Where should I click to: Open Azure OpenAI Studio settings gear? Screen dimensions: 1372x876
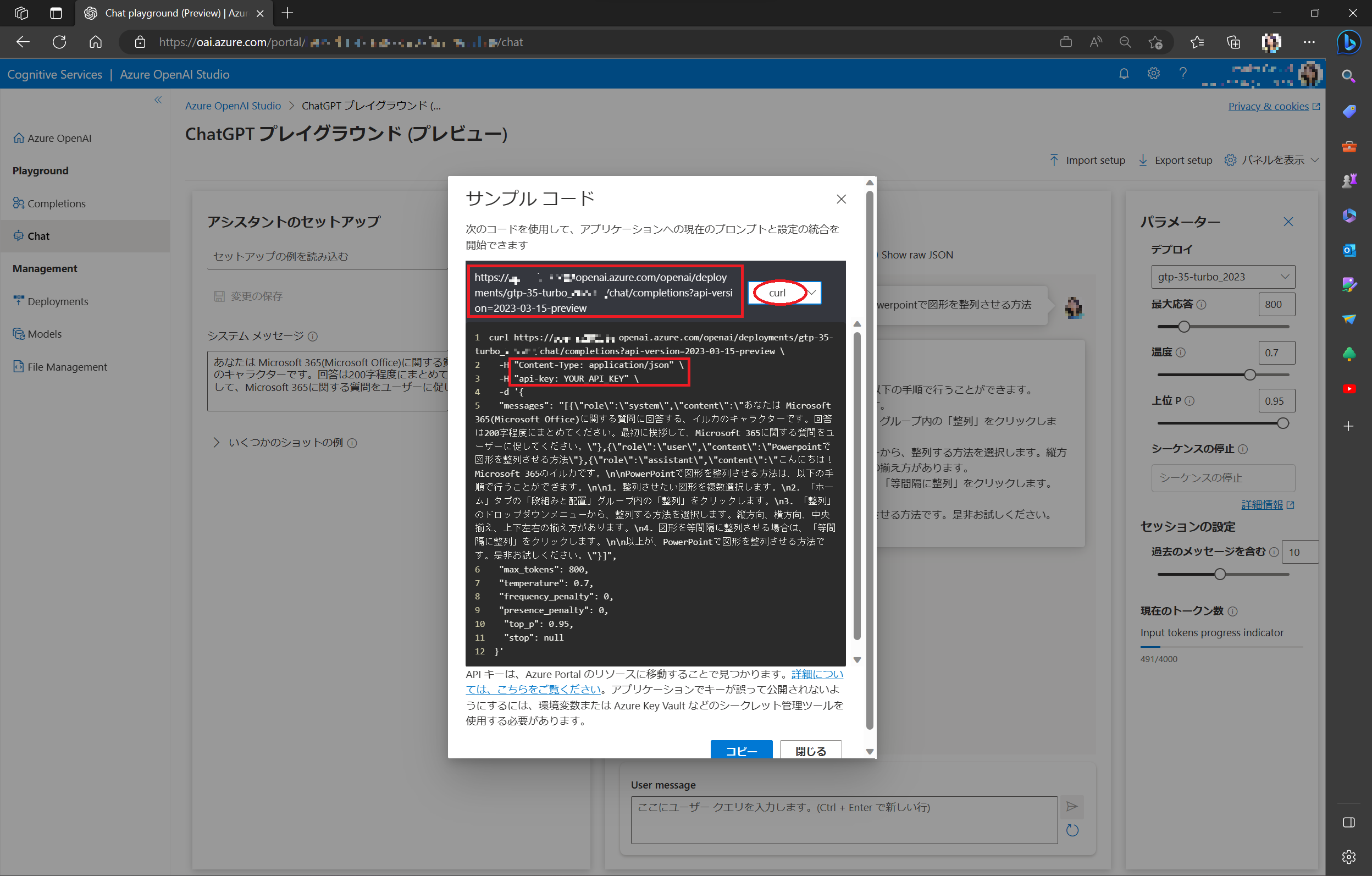click(x=1153, y=74)
